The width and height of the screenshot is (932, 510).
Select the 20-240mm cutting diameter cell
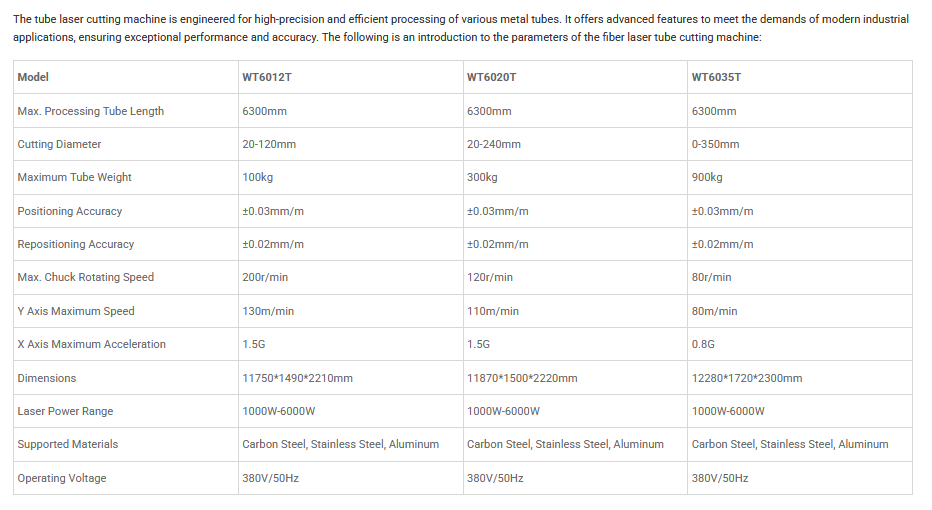(494, 144)
